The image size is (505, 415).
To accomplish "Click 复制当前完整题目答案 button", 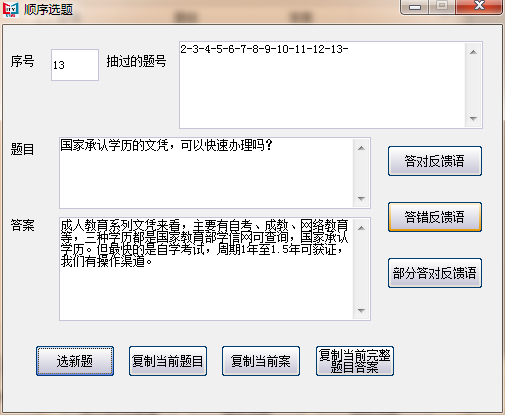I will pos(355,361).
